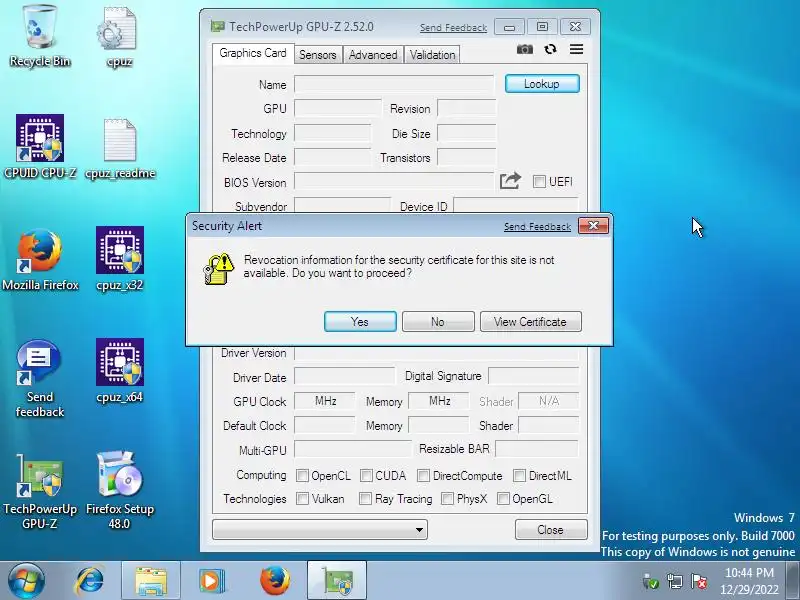Select the cpuz_x32 desktop icon
This screenshot has height=600, width=800.
point(119,259)
